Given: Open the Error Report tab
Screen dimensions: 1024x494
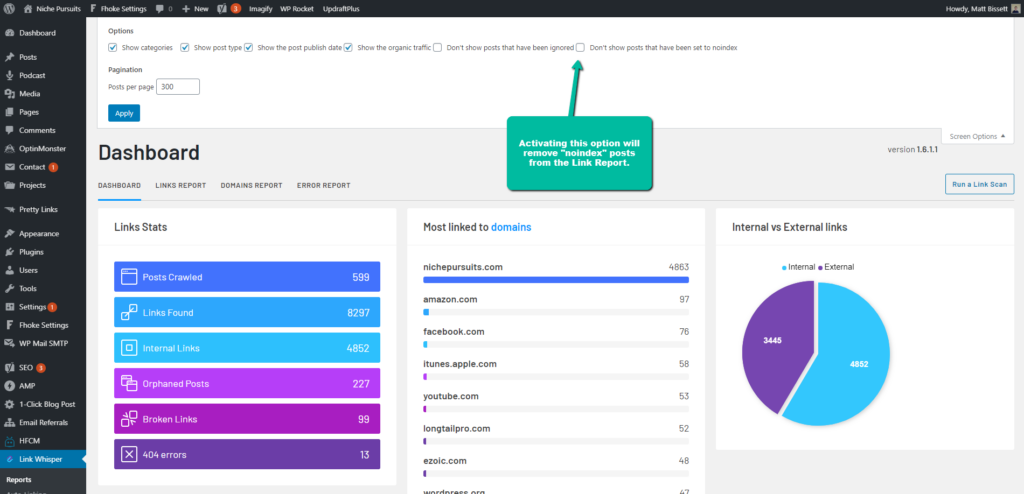Looking at the screenshot, I should coord(323,186).
